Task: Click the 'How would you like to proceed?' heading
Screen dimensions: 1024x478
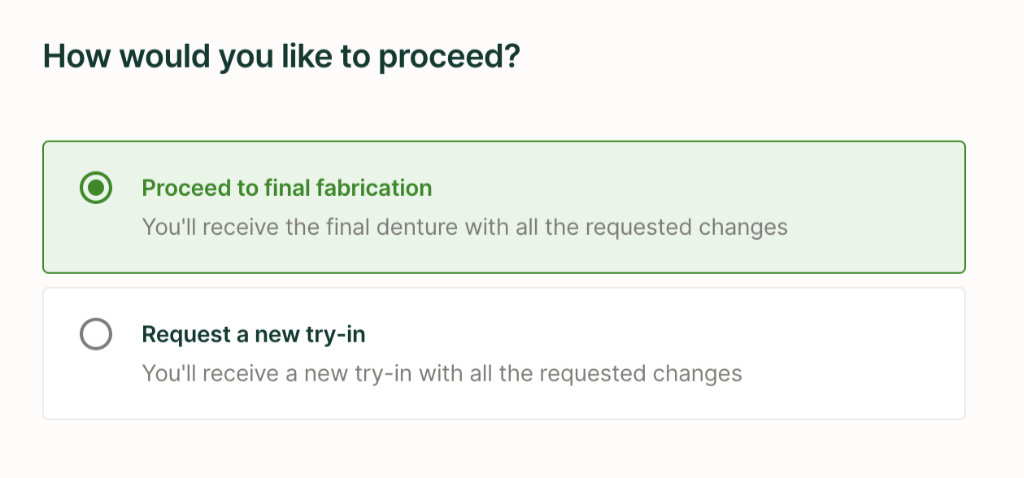Action: pyautogui.click(x=282, y=56)
